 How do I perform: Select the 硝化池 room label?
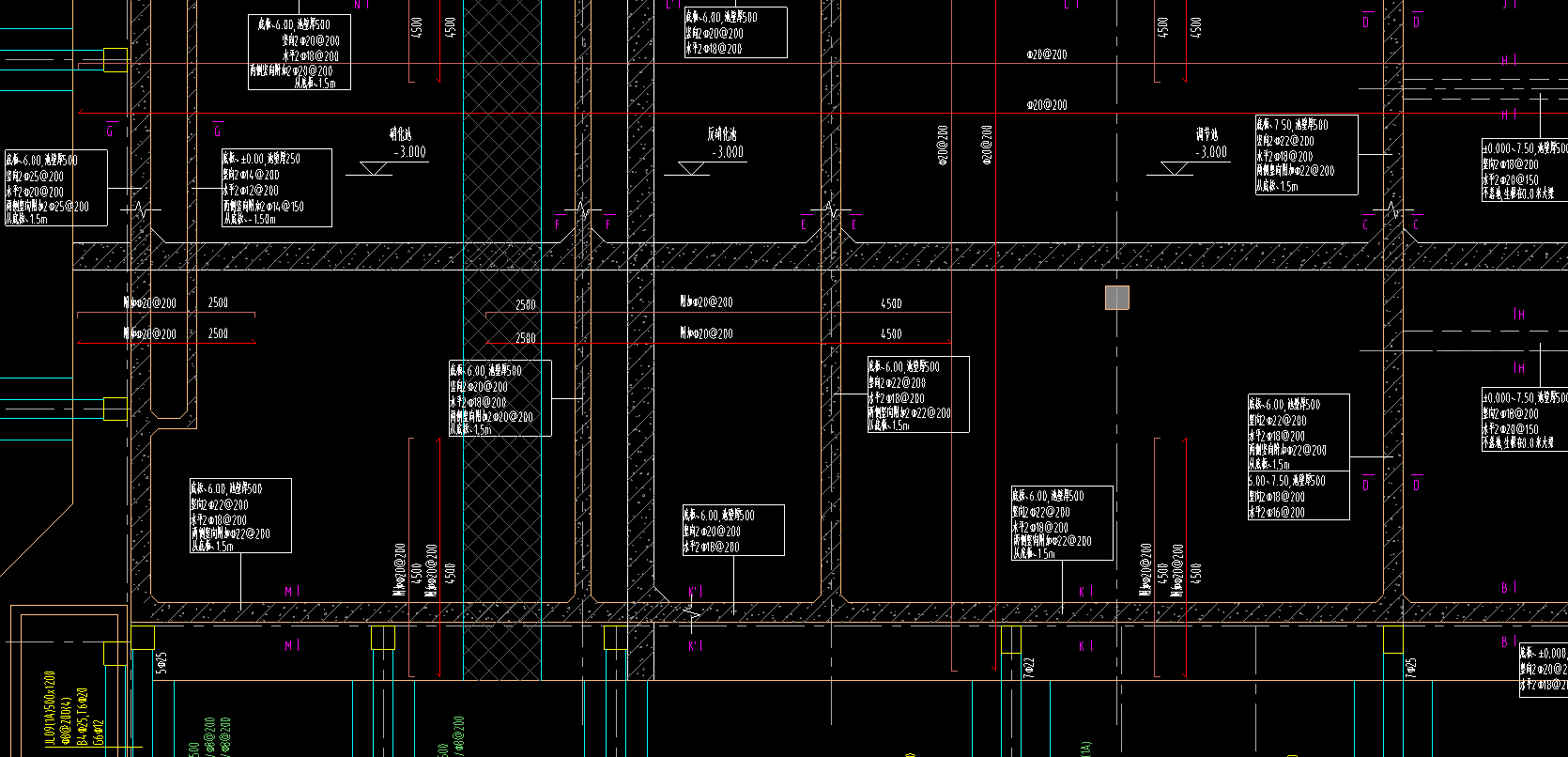[401, 134]
